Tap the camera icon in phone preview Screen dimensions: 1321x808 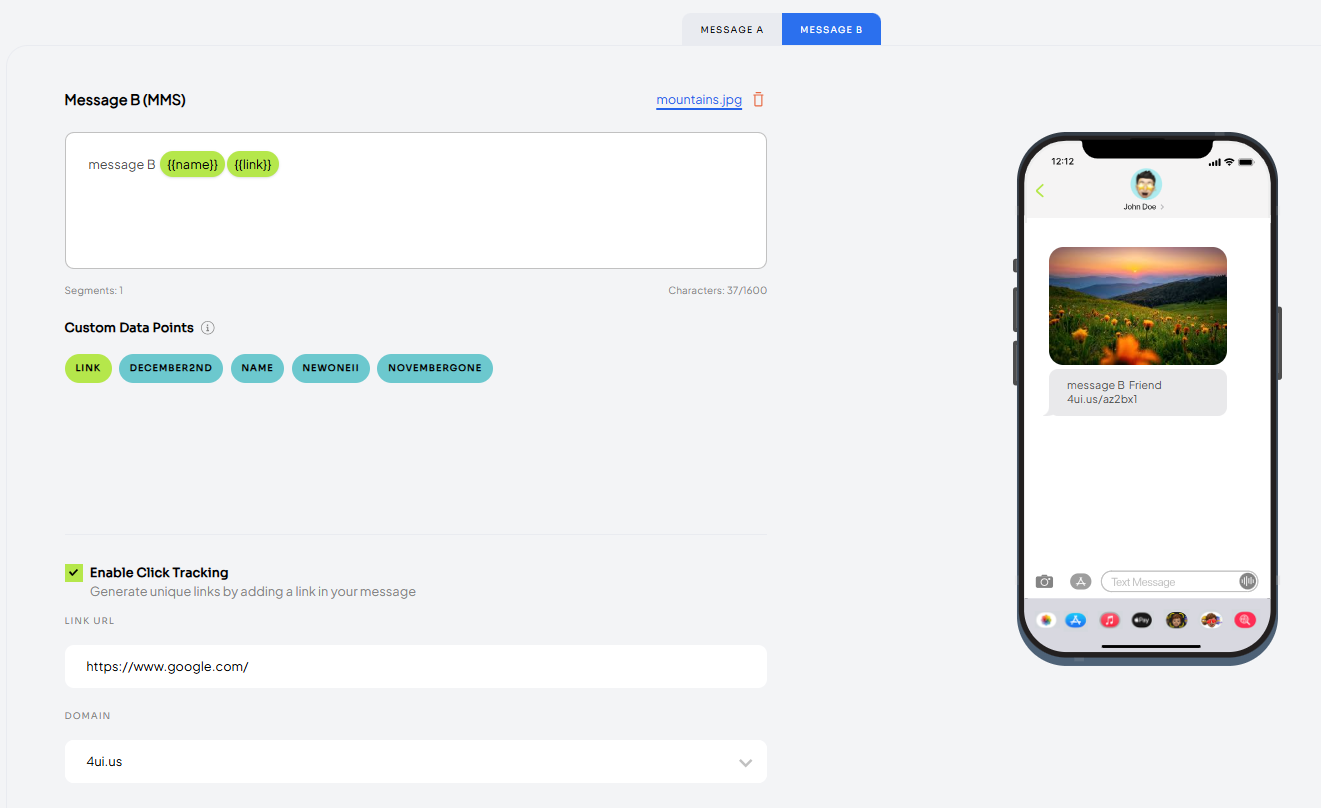(1044, 581)
